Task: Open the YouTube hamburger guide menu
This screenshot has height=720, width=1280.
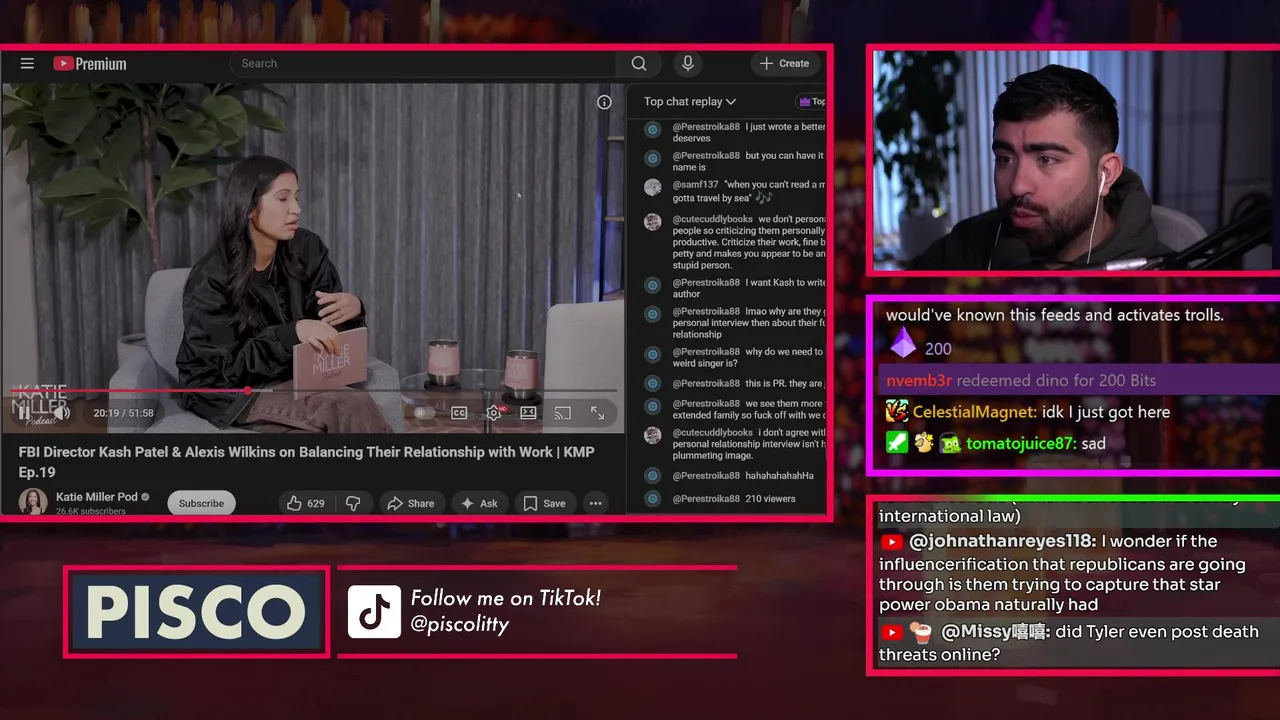Action: (x=27, y=63)
